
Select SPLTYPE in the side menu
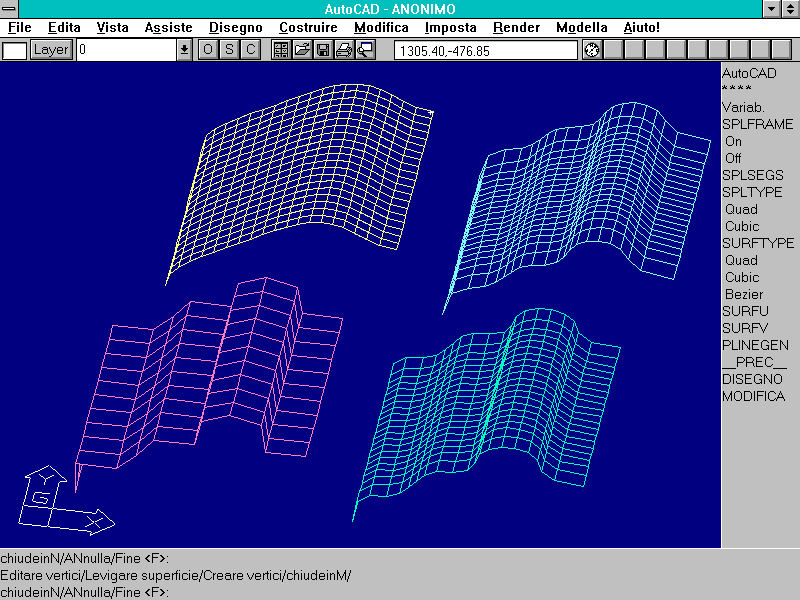(x=752, y=192)
